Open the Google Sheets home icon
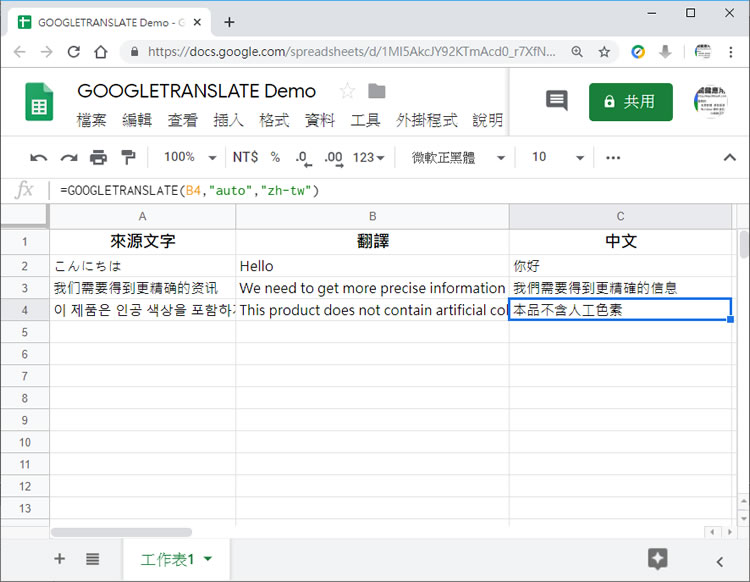This screenshot has width=750, height=582. click(x=39, y=102)
